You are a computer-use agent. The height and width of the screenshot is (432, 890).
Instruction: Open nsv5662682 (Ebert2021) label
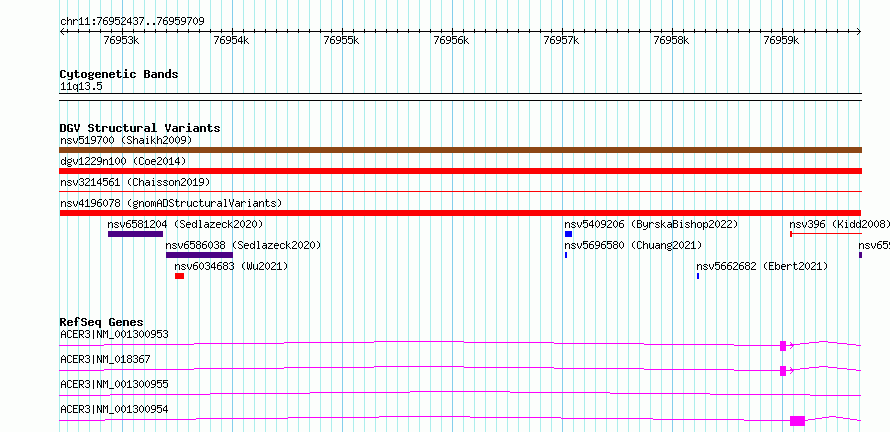[762, 266]
